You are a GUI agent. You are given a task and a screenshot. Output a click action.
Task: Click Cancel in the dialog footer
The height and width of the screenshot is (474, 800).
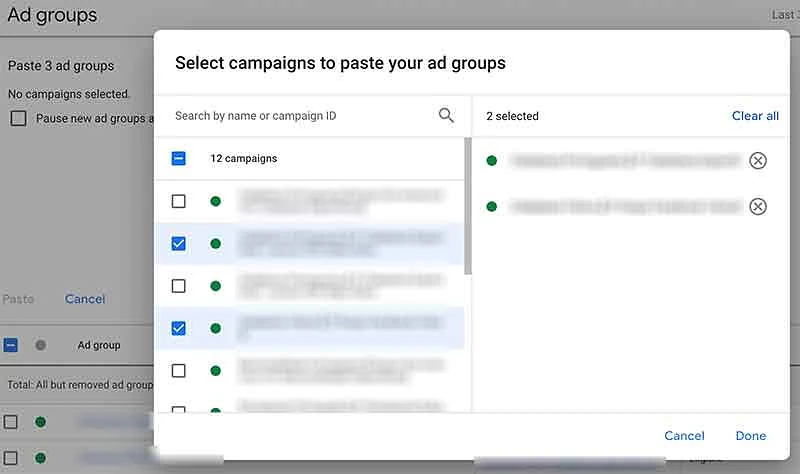[684, 436]
